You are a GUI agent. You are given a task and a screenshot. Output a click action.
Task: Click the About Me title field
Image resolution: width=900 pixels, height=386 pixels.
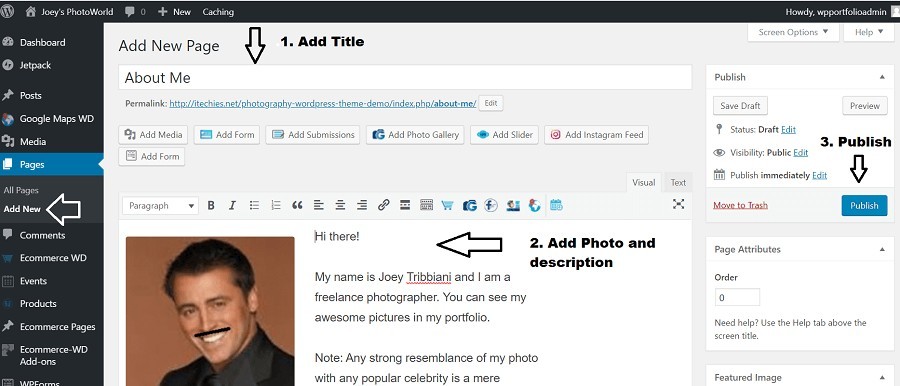[405, 78]
